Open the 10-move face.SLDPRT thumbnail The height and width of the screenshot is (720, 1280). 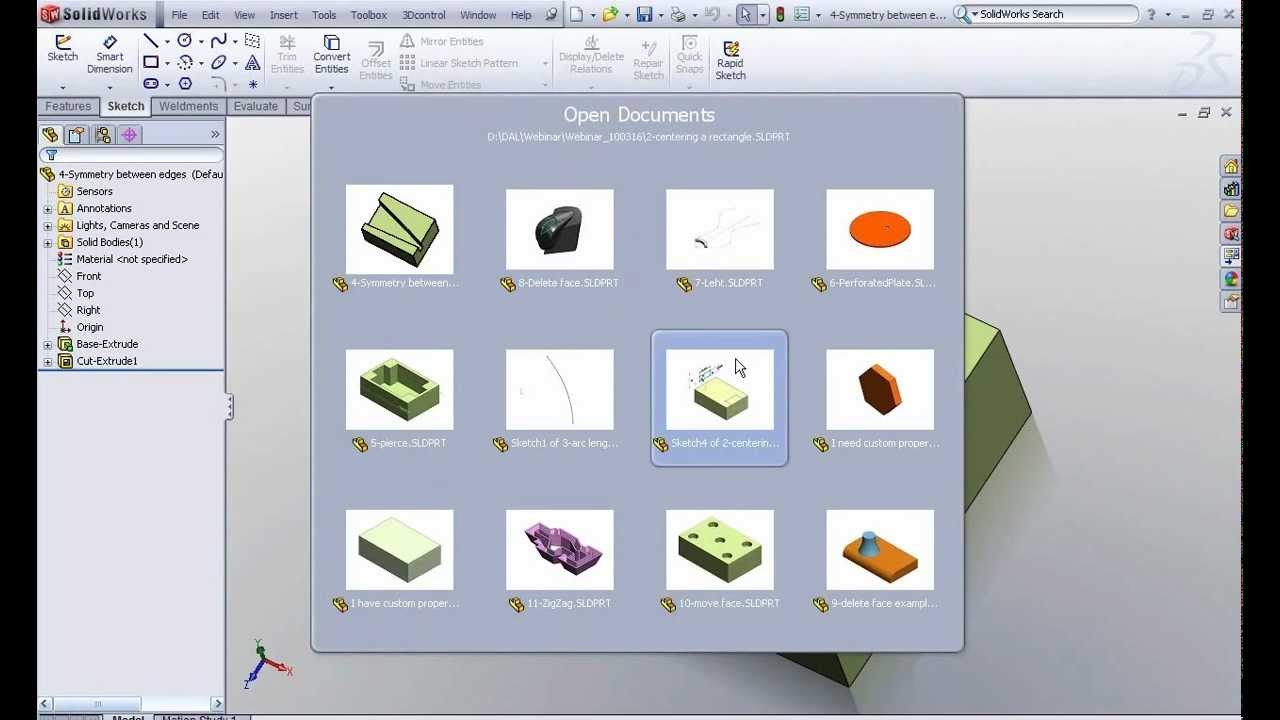tap(719, 549)
